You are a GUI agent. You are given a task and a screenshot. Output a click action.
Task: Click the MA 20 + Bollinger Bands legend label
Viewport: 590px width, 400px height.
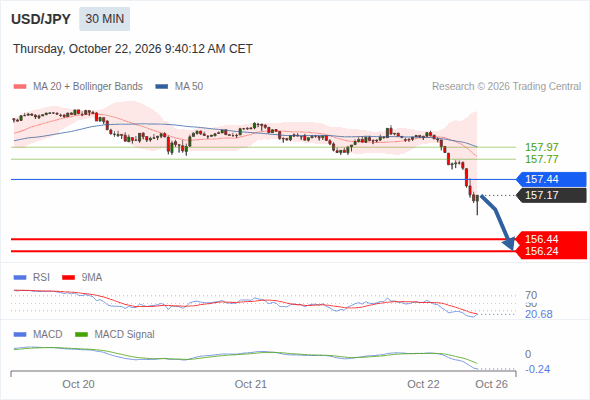click(88, 87)
